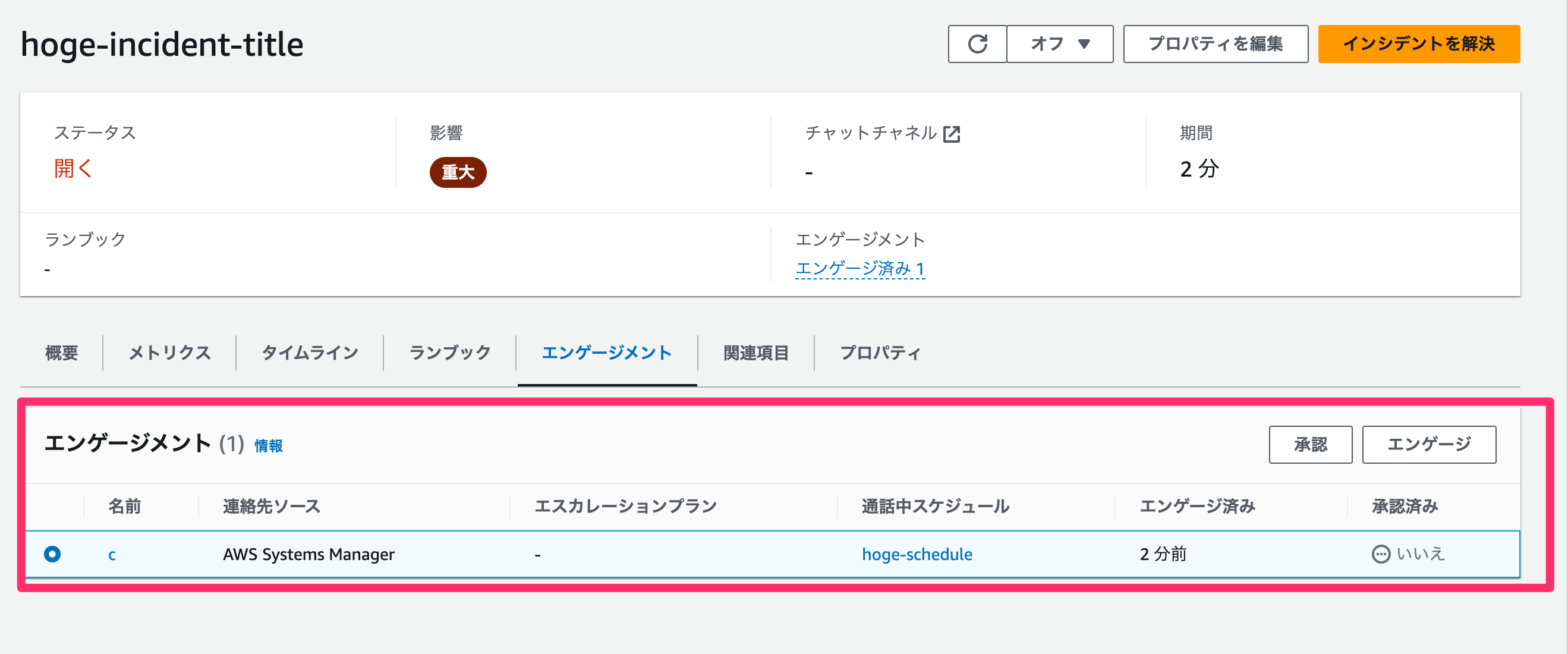Switch to the プロパティ tab
1568x654 pixels.
[x=880, y=353]
